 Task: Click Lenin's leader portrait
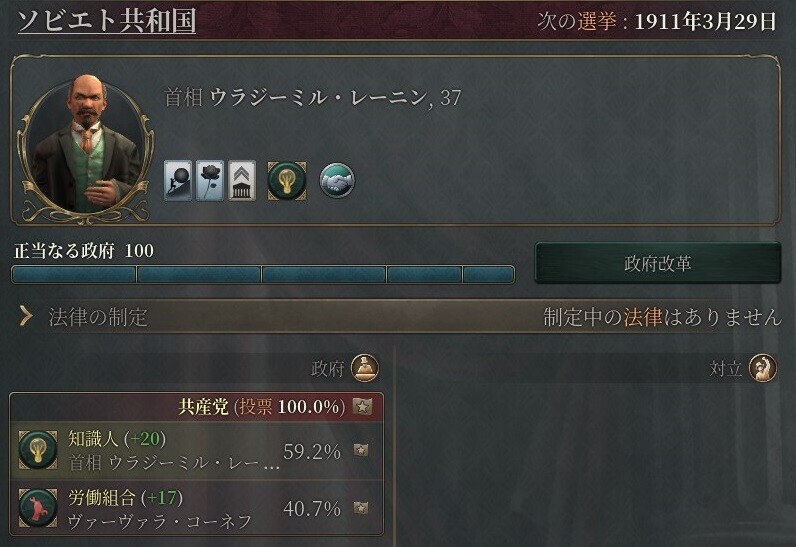click(85, 146)
